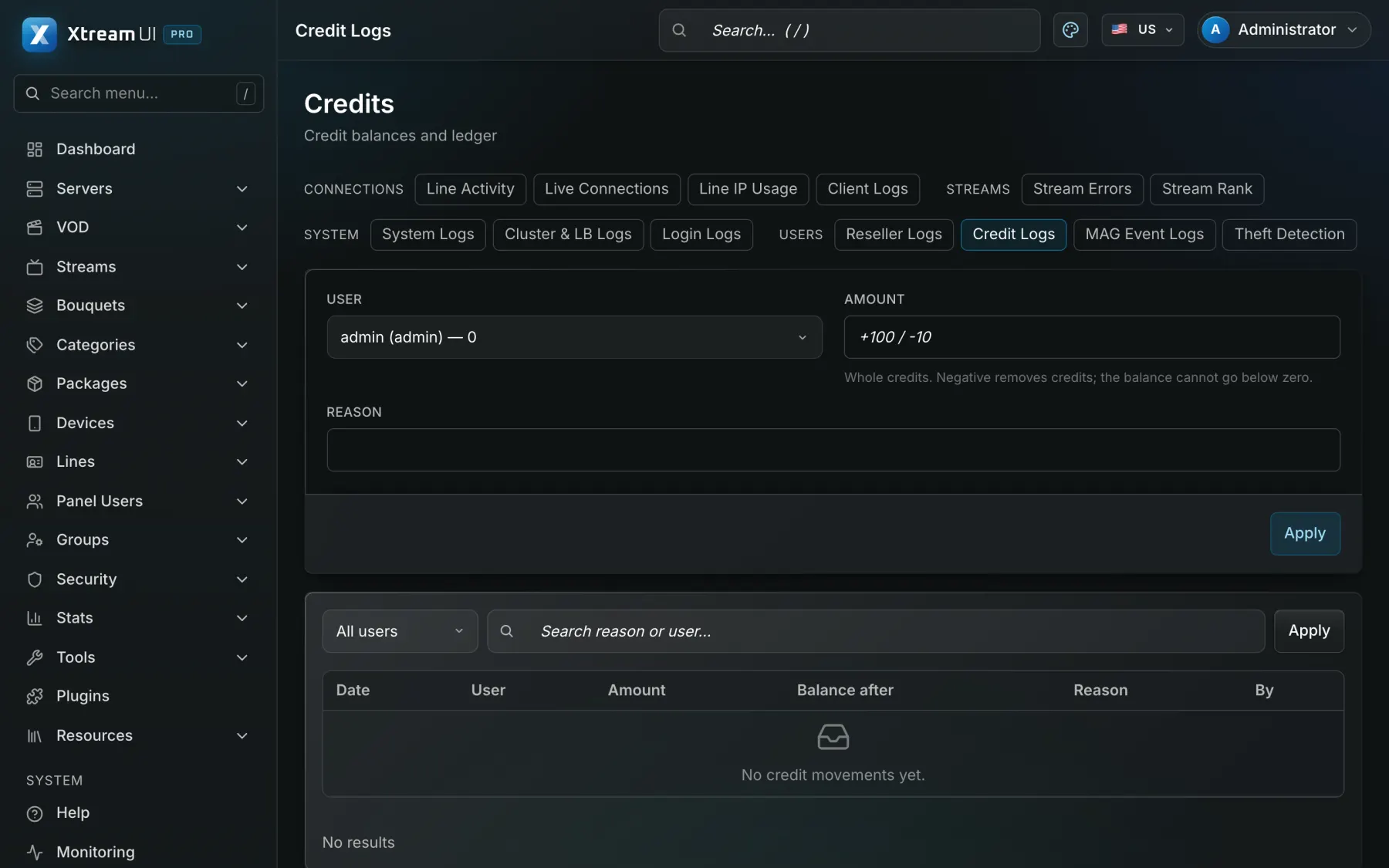Click the Amount input field
Viewport: 1389px width, 868px height.
point(1092,337)
